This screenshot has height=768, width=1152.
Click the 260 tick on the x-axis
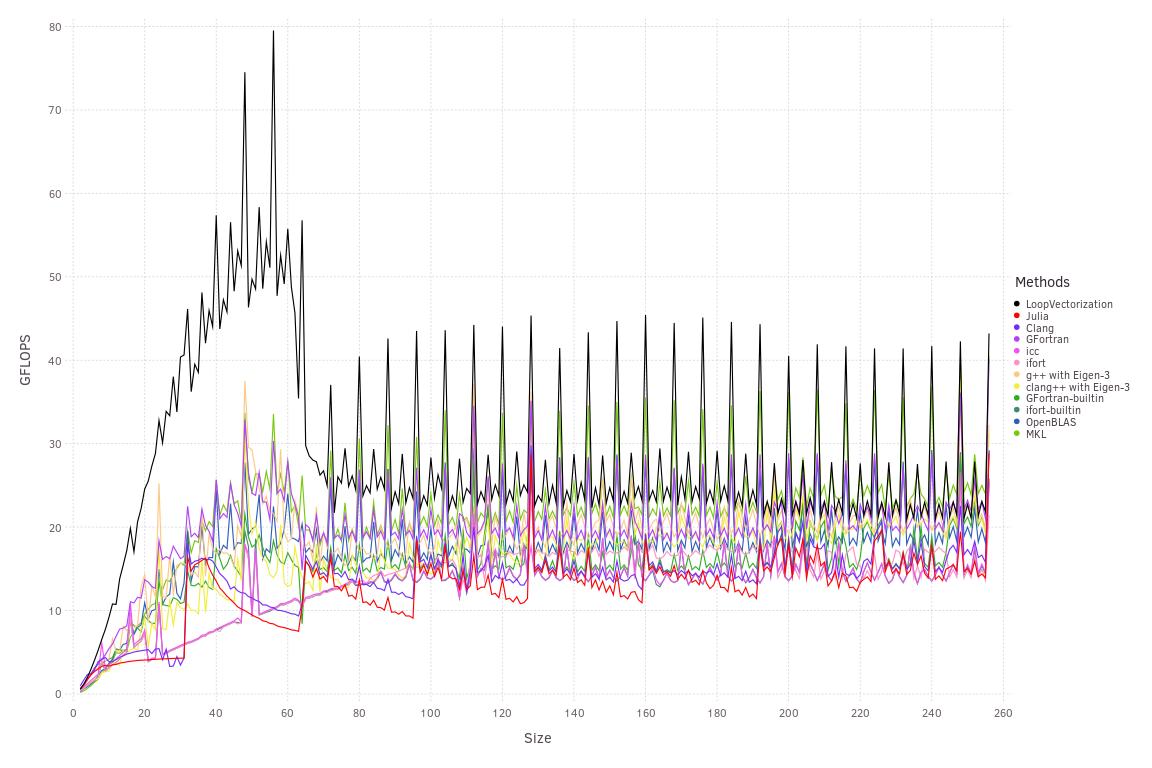click(x=1003, y=713)
